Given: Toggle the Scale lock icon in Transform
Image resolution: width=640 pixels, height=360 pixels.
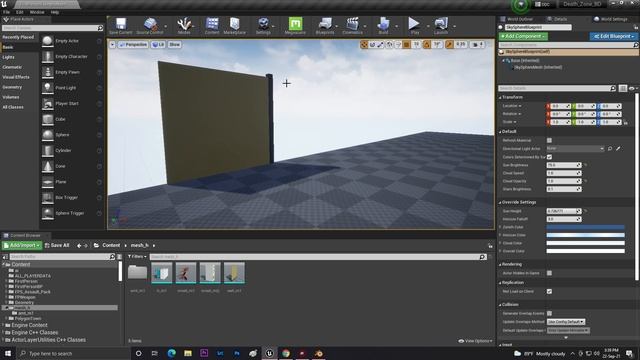Looking at the screenshot, I should (625, 122).
